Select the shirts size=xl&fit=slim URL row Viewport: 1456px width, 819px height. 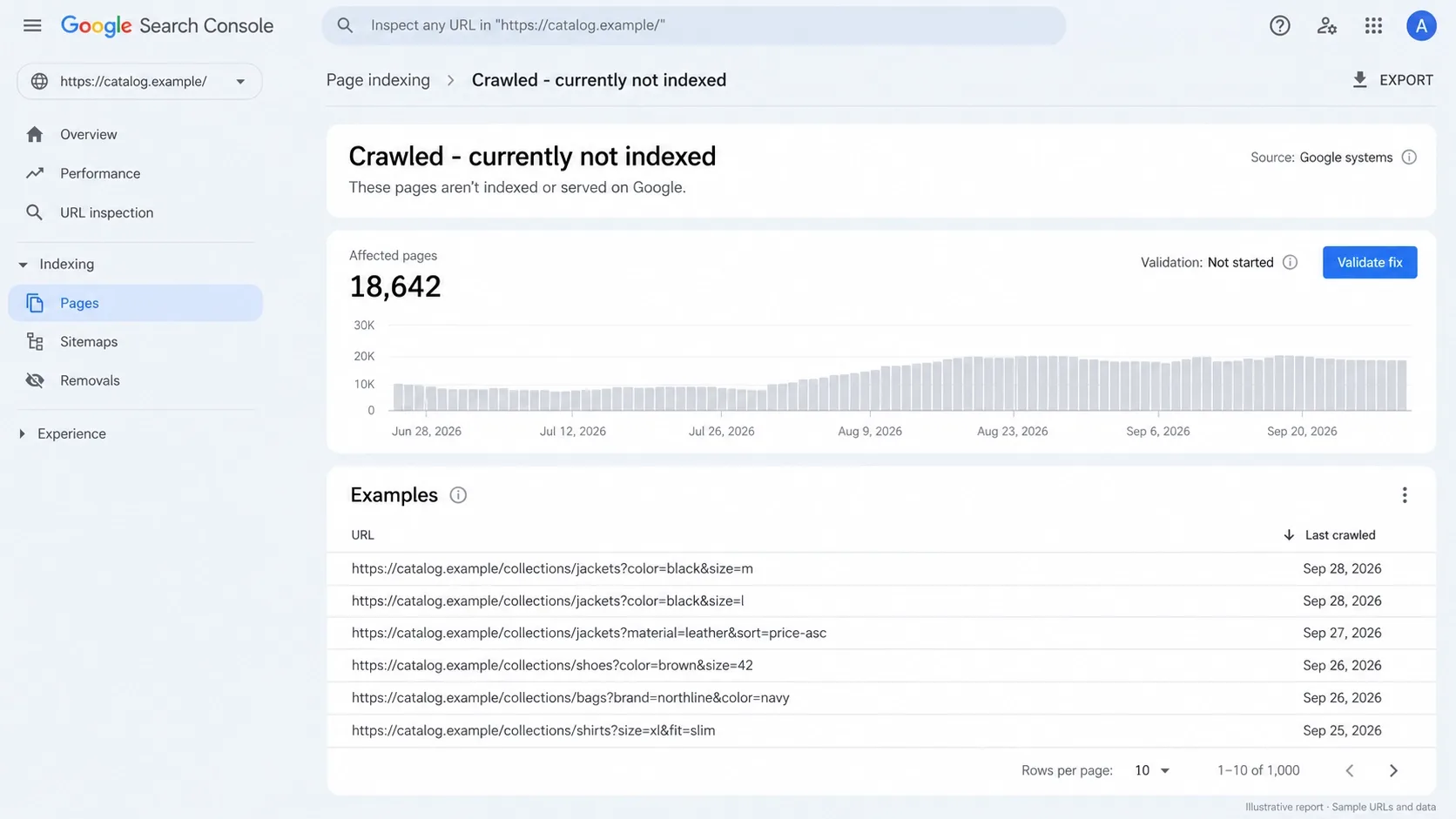(x=880, y=730)
